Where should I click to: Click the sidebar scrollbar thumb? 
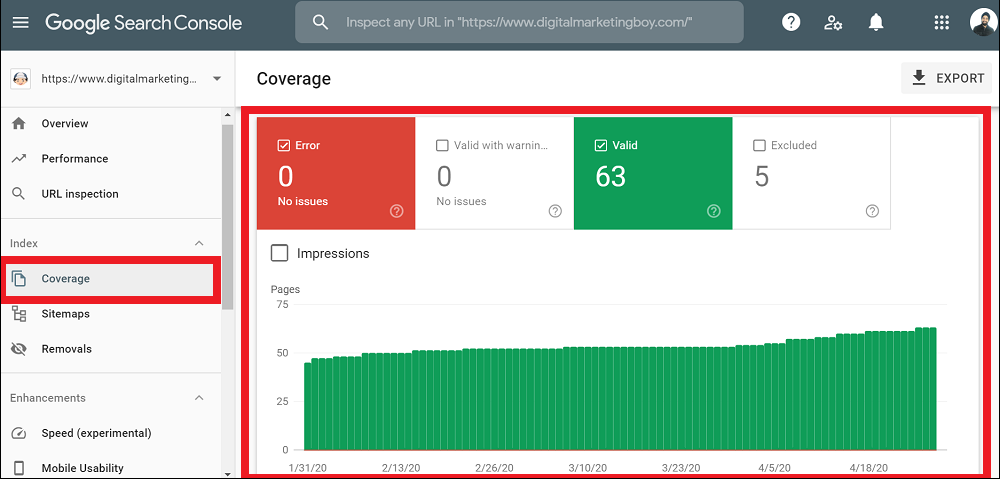click(228, 217)
